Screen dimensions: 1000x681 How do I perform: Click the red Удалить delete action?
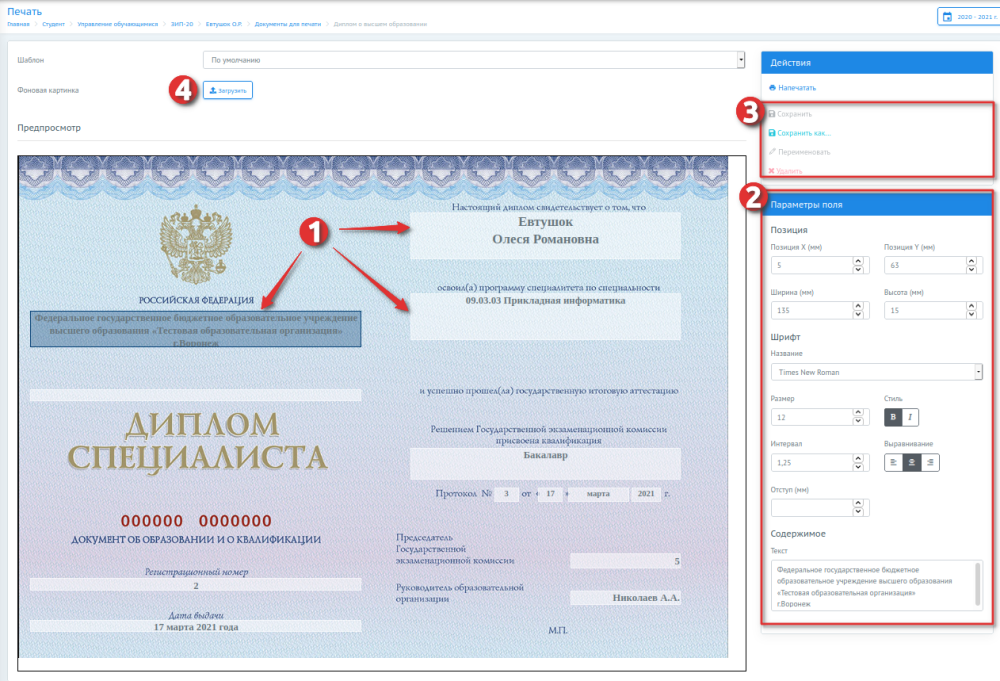click(785, 171)
